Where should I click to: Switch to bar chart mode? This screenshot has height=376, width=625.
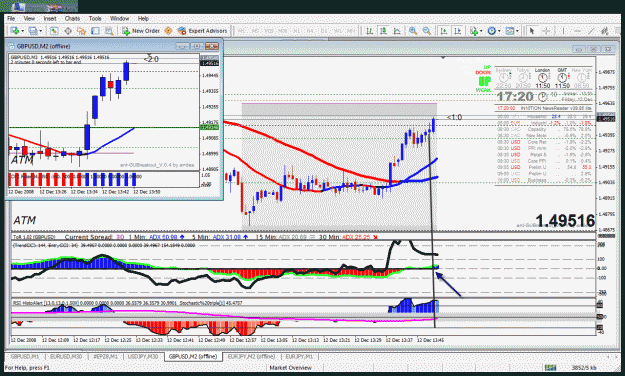(369, 31)
